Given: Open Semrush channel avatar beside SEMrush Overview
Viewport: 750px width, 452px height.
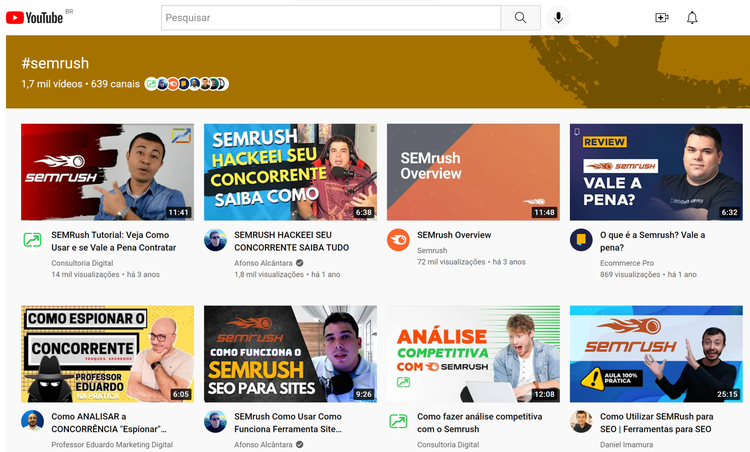Looking at the screenshot, I should coord(398,240).
